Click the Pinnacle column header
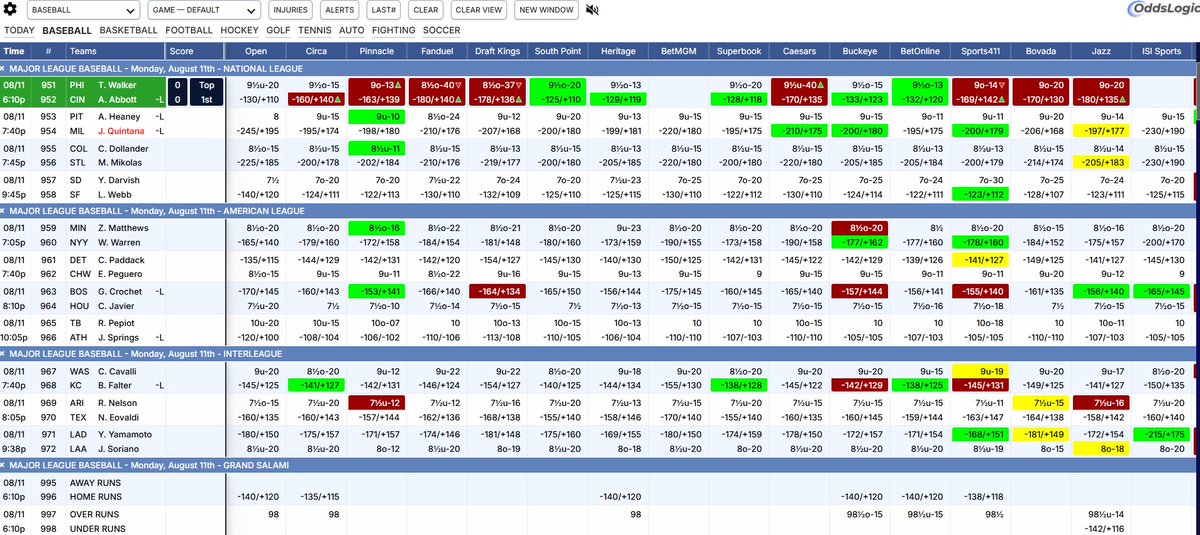 point(377,51)
